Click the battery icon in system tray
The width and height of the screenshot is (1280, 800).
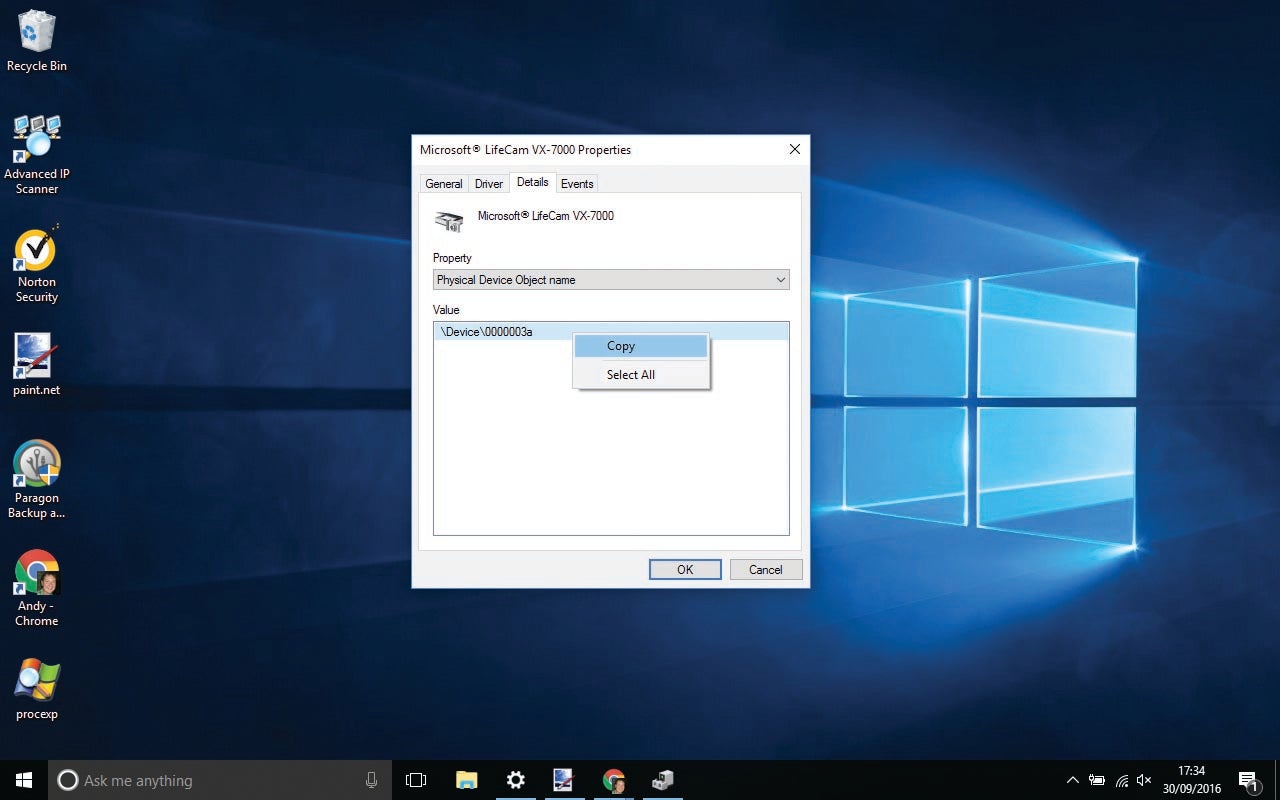[1097, 780]
